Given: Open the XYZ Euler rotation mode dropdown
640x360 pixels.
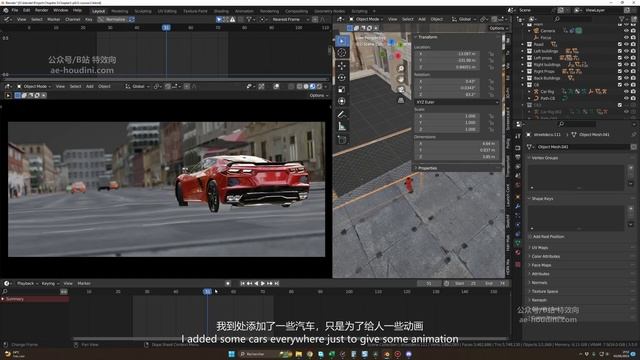Looking at the screenshot, I should tap(457, 102).
